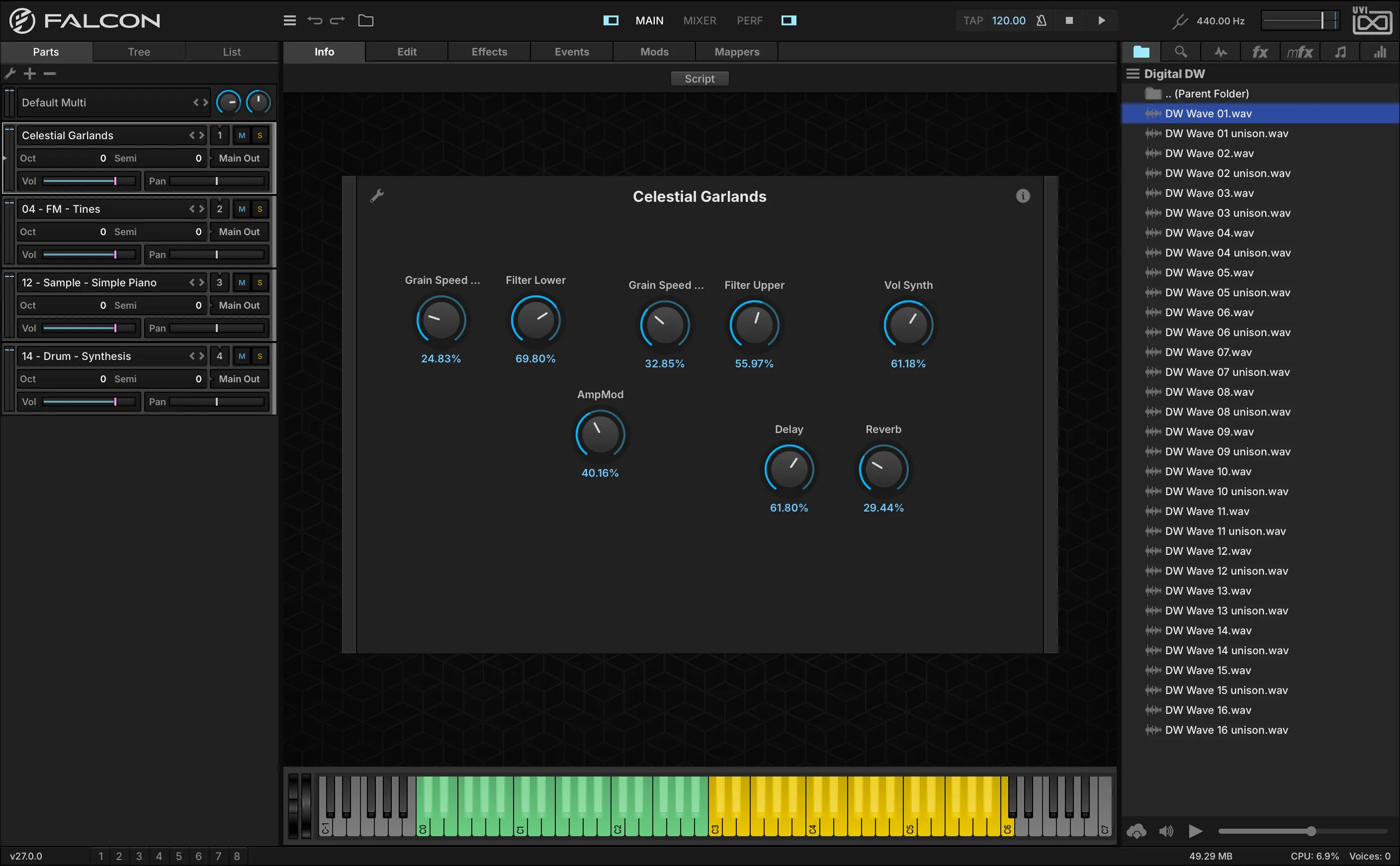This screenshot has width=1400, height=866.
Task: Open the Parent Folder entry
Action: tap(1260, 93)
